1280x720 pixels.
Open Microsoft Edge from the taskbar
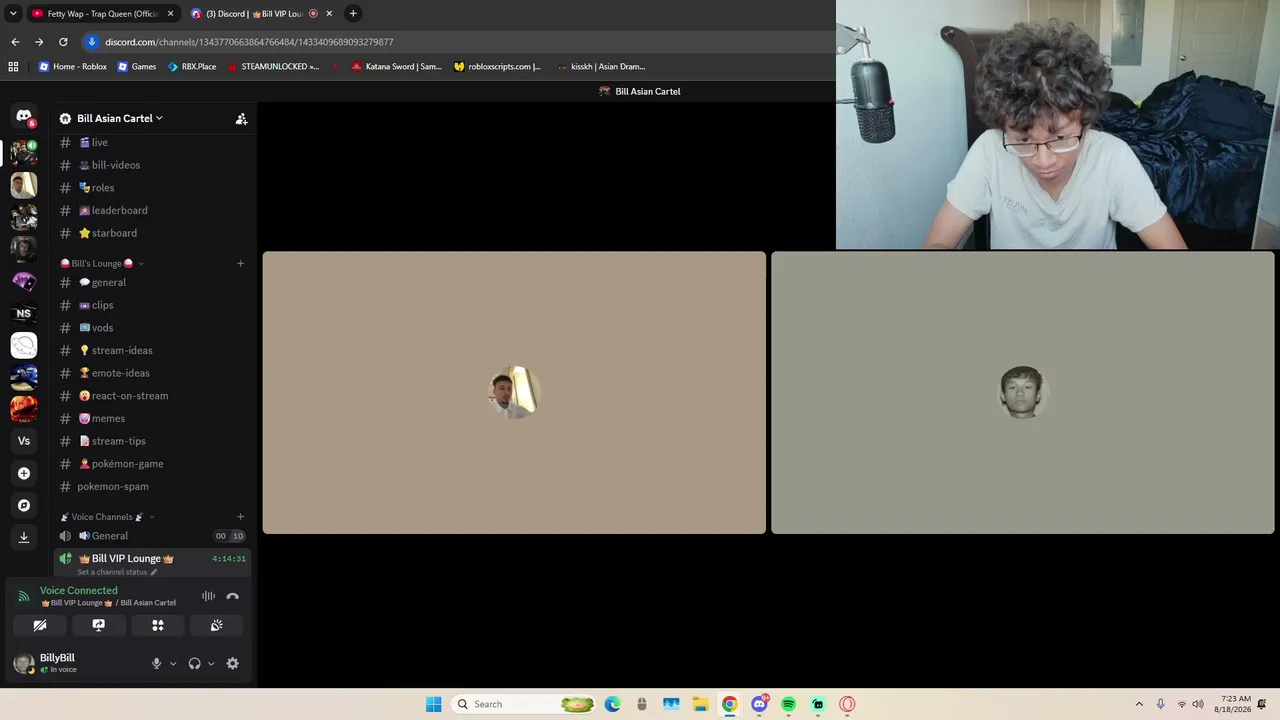(613, 704)
